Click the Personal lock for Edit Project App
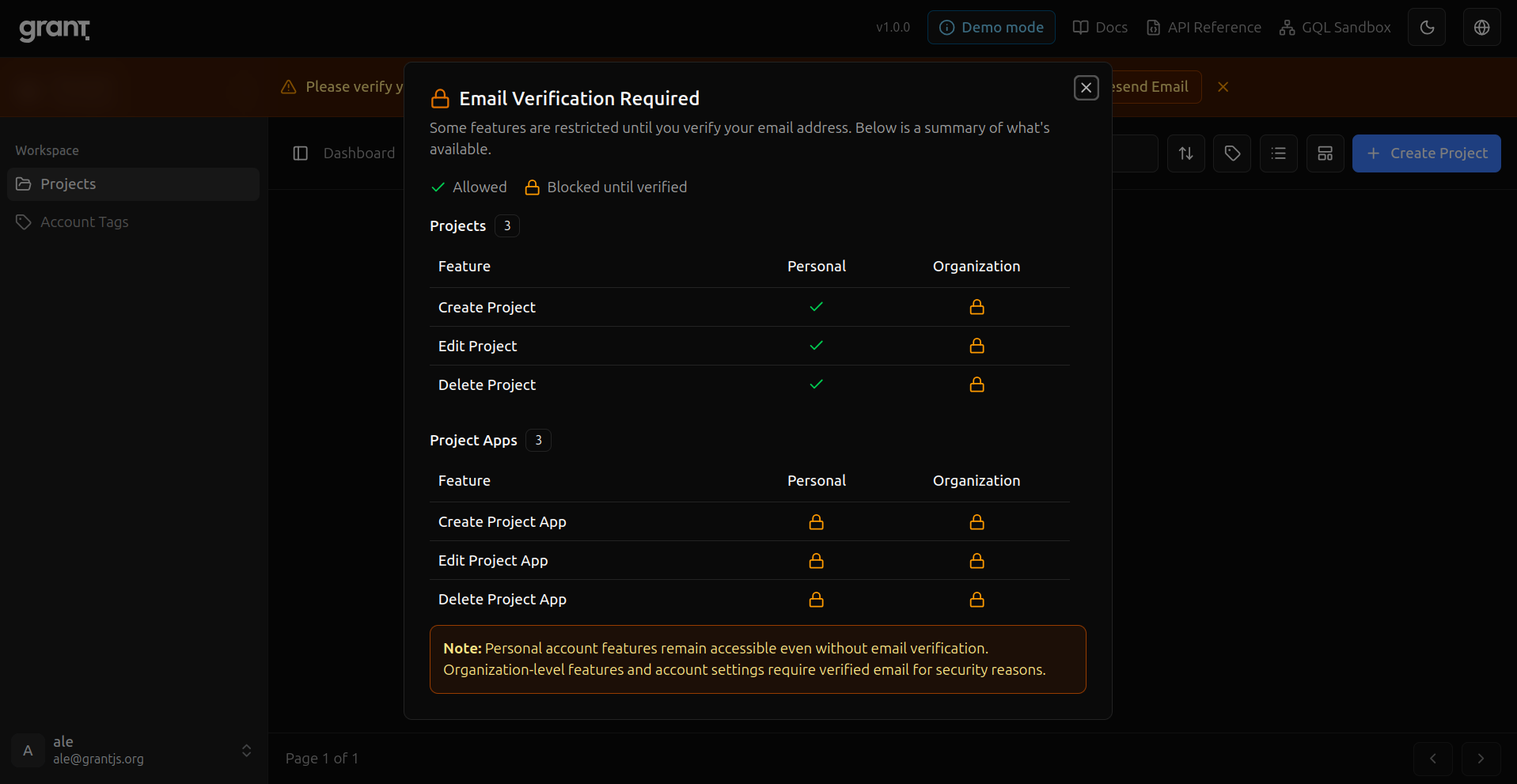1517x784 pixels. (816, 561)
